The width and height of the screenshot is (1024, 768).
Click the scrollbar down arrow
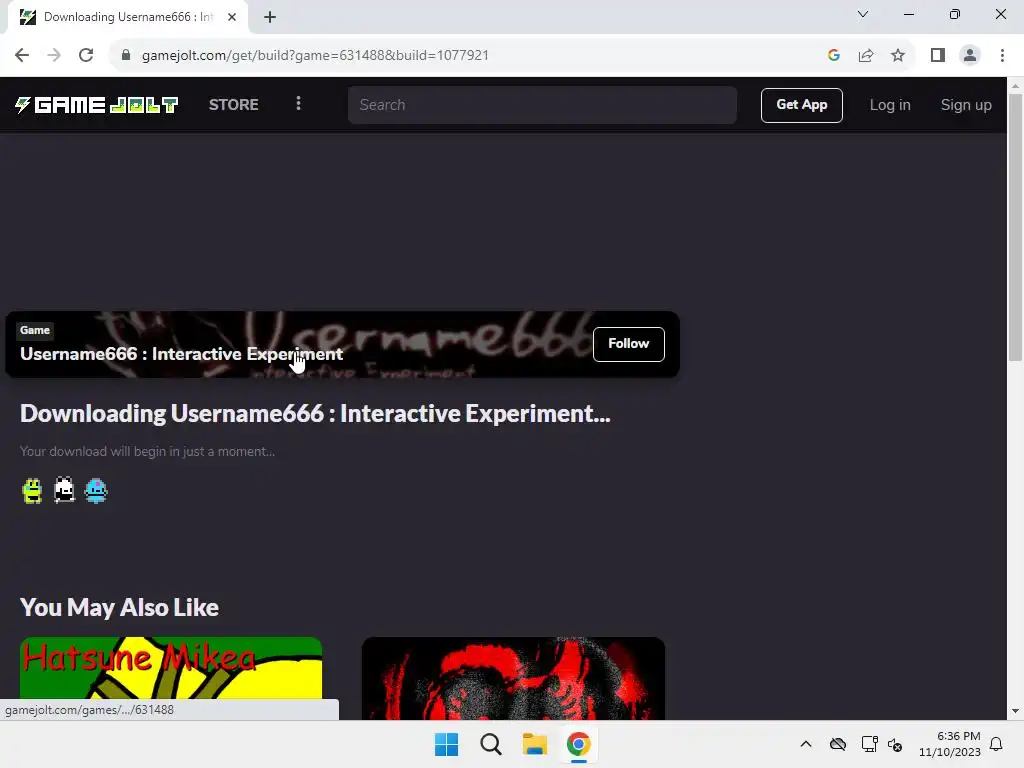[x=1015, y=712]
